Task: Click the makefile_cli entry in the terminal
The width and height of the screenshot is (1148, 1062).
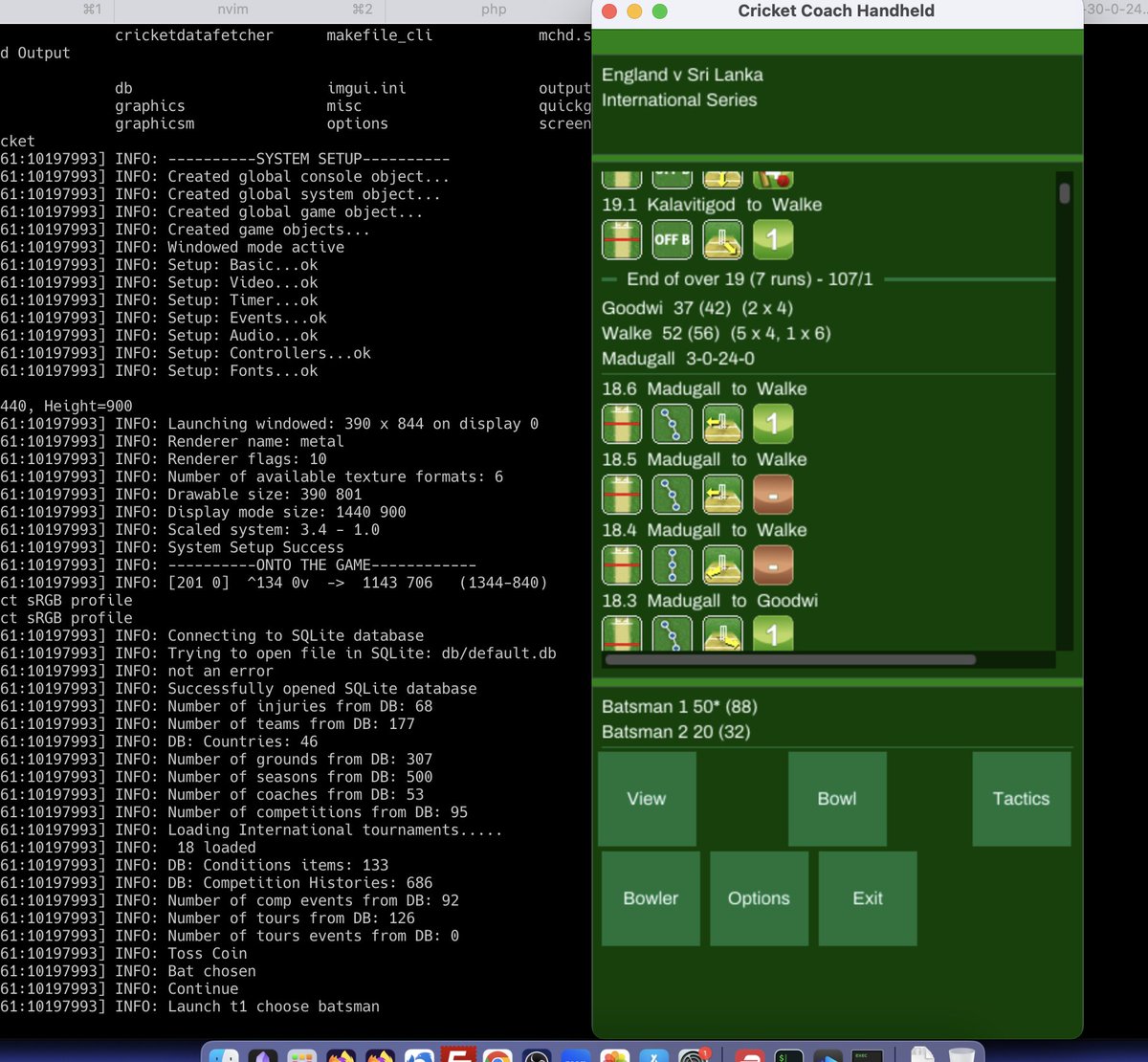Action: (380, 35)
